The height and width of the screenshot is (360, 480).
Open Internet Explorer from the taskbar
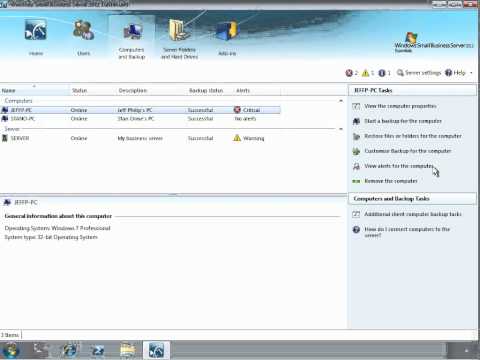point(70,350)
